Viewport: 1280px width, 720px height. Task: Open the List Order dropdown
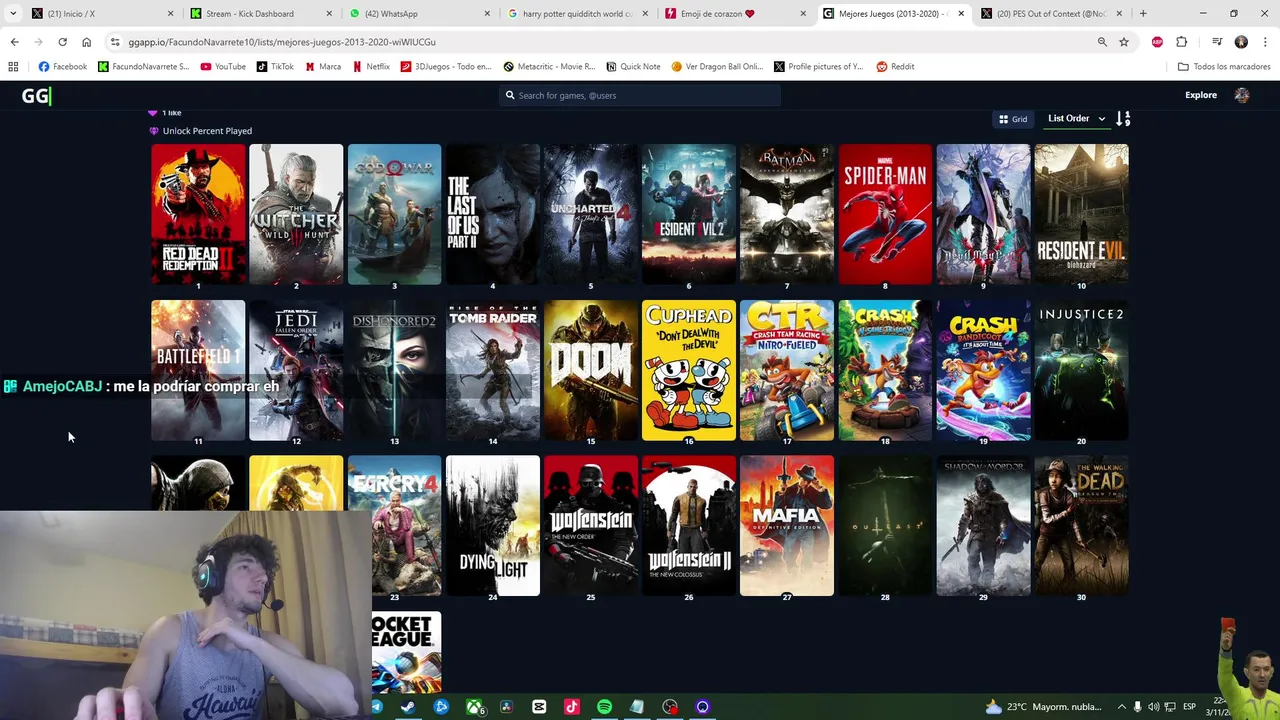(x=1076, y=119)
